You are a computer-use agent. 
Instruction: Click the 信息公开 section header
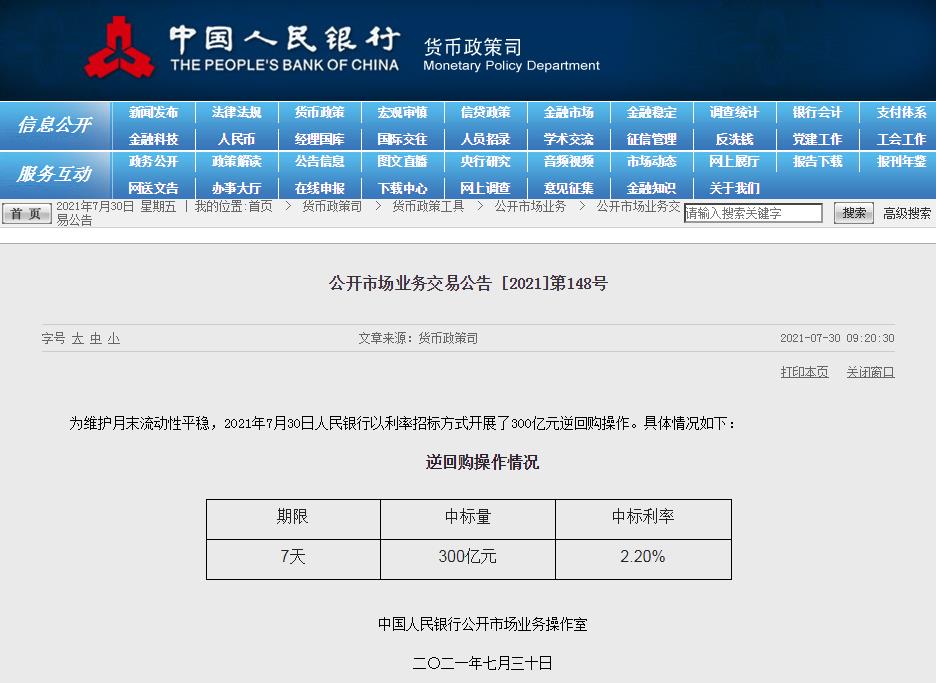click(54, 126)
